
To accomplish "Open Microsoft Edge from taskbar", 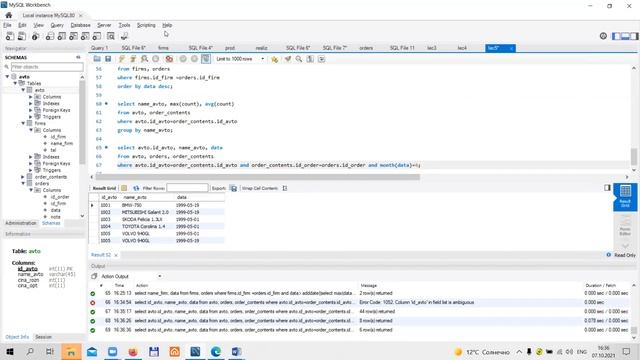I will 216,351.
